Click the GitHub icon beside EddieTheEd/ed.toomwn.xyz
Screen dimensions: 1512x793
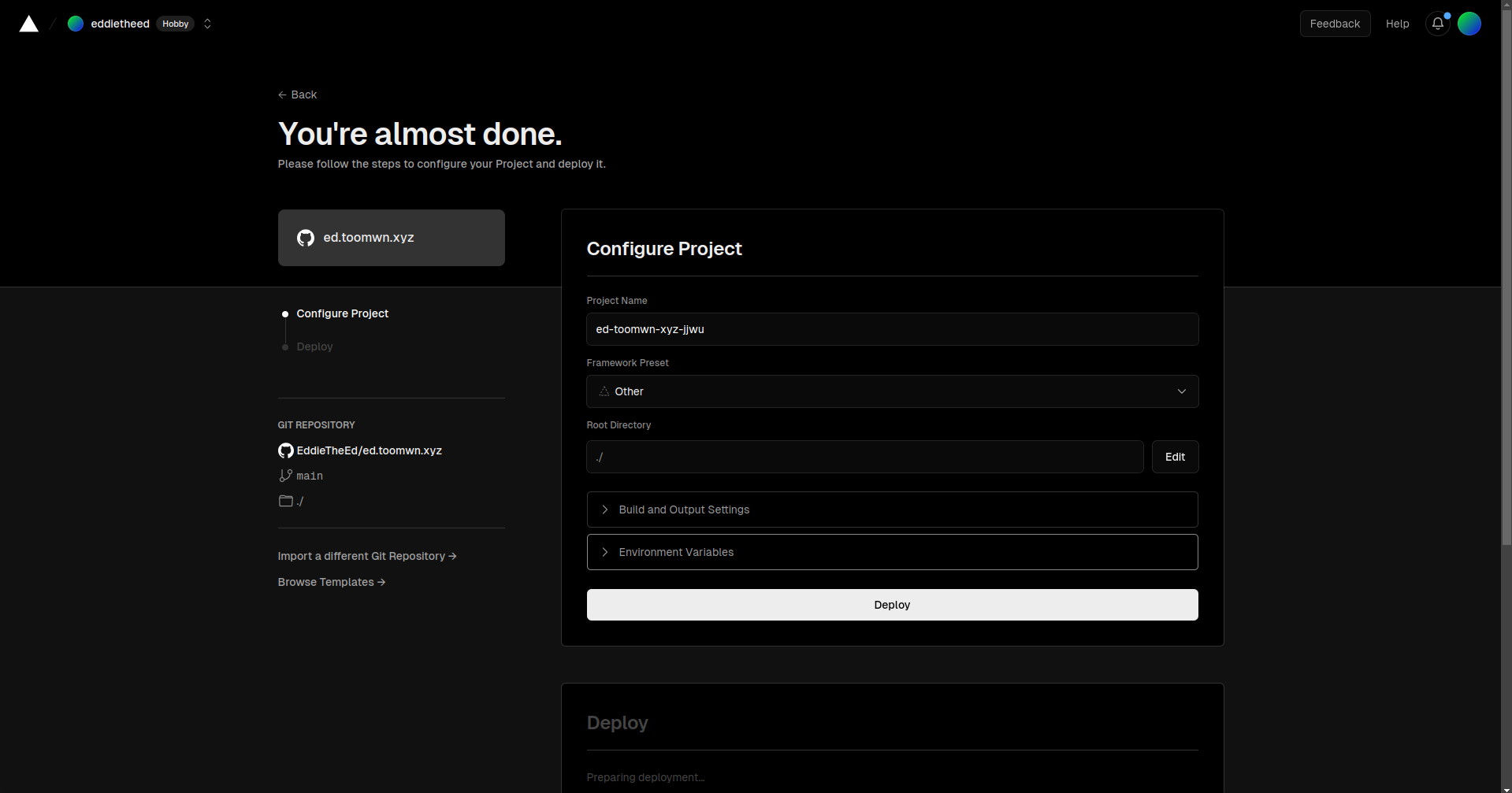(x=286, y=450)
